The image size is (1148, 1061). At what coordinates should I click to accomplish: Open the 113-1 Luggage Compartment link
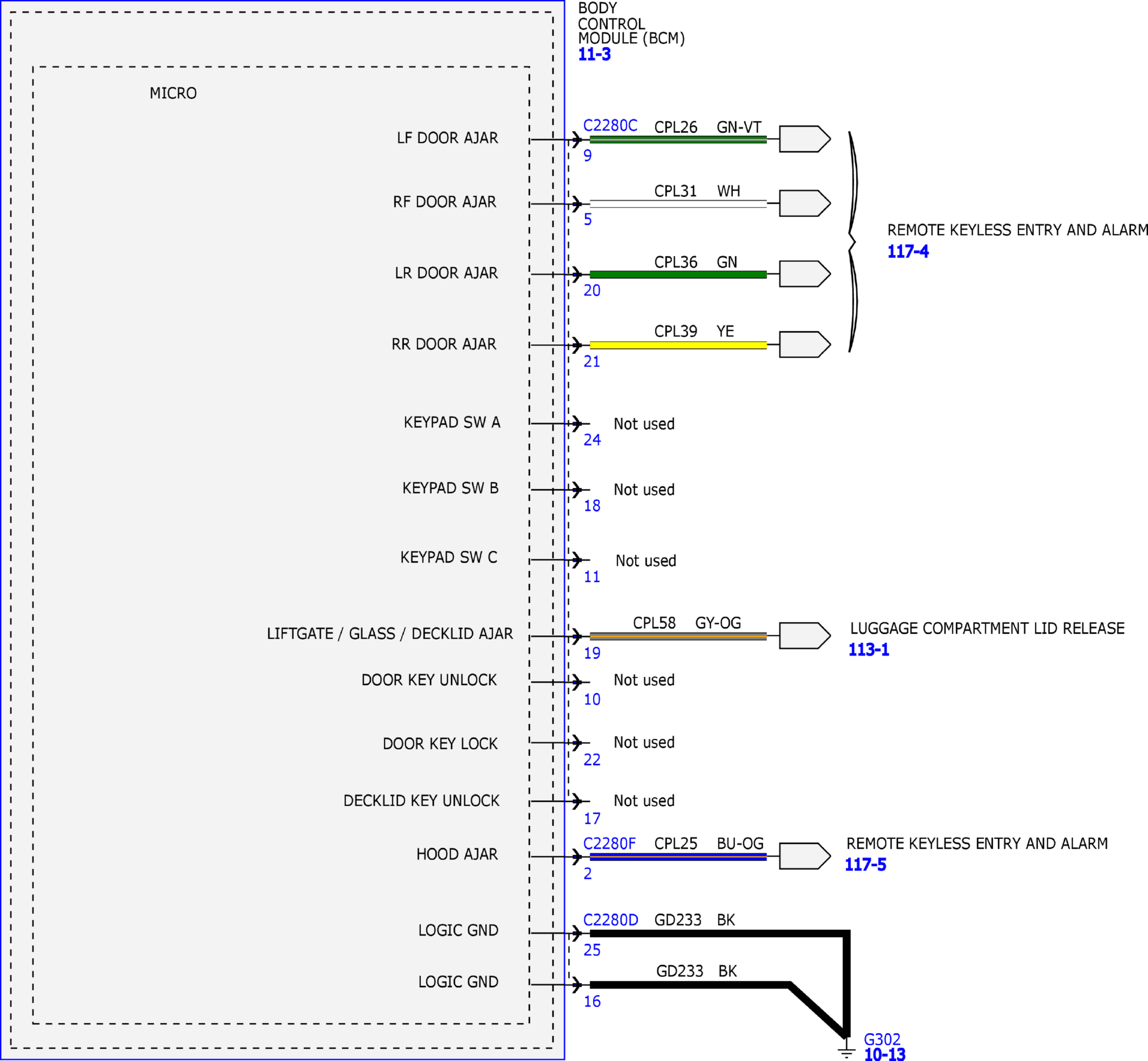(868, 650)
